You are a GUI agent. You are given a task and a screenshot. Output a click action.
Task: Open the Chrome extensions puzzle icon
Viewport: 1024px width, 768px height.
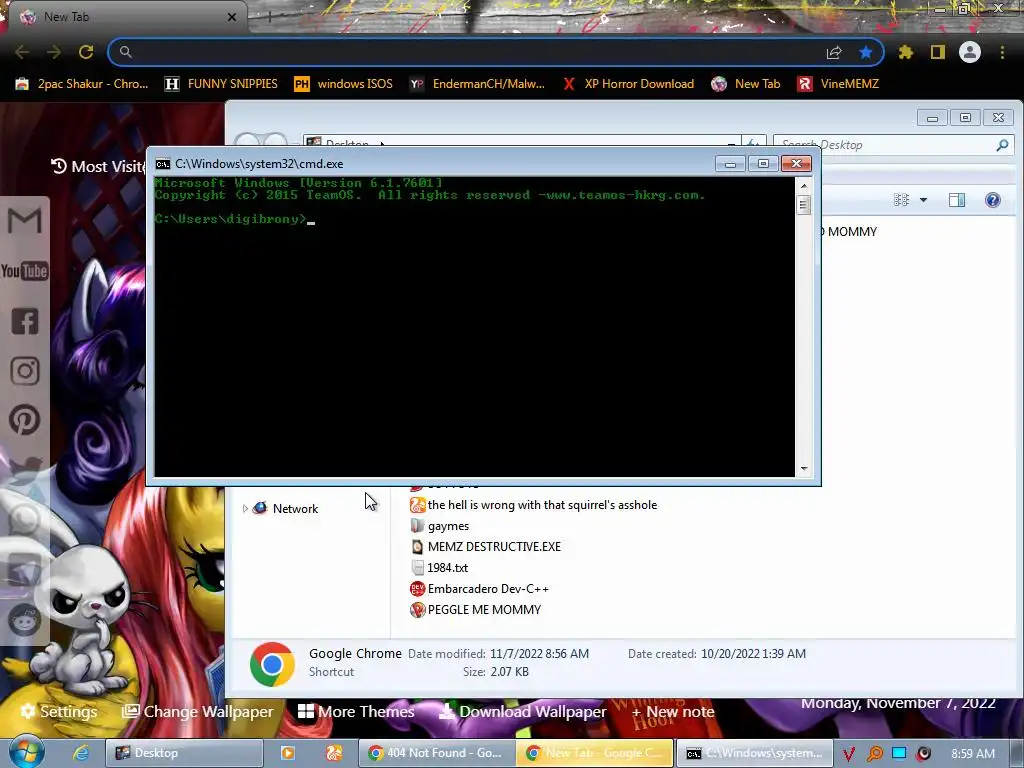coord(906,52)
